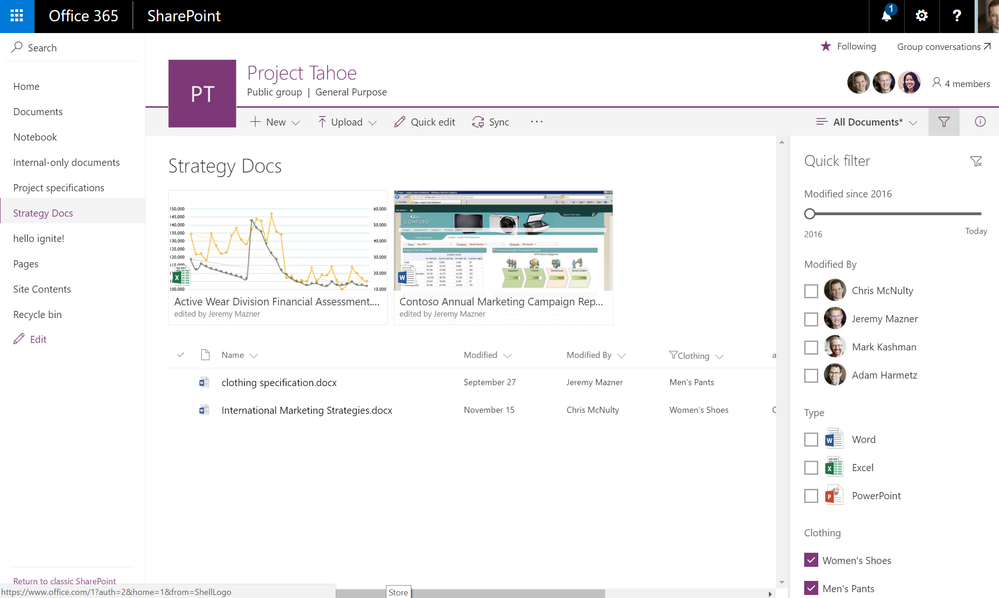Image resolution: width=999 pixels, height=598 pixels.
Task: Check the Excel type checkbox
Action: pyautogui.click(x=810, y=467)
